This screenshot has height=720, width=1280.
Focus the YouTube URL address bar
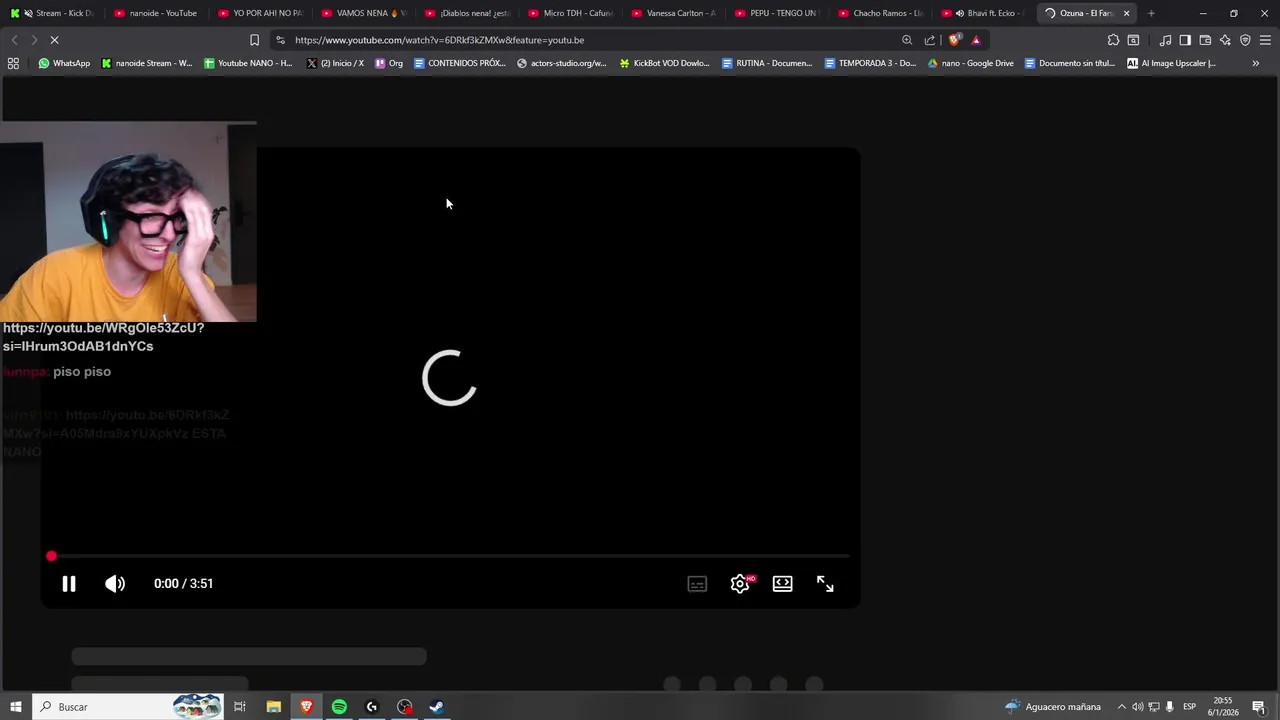pos(590,40)
